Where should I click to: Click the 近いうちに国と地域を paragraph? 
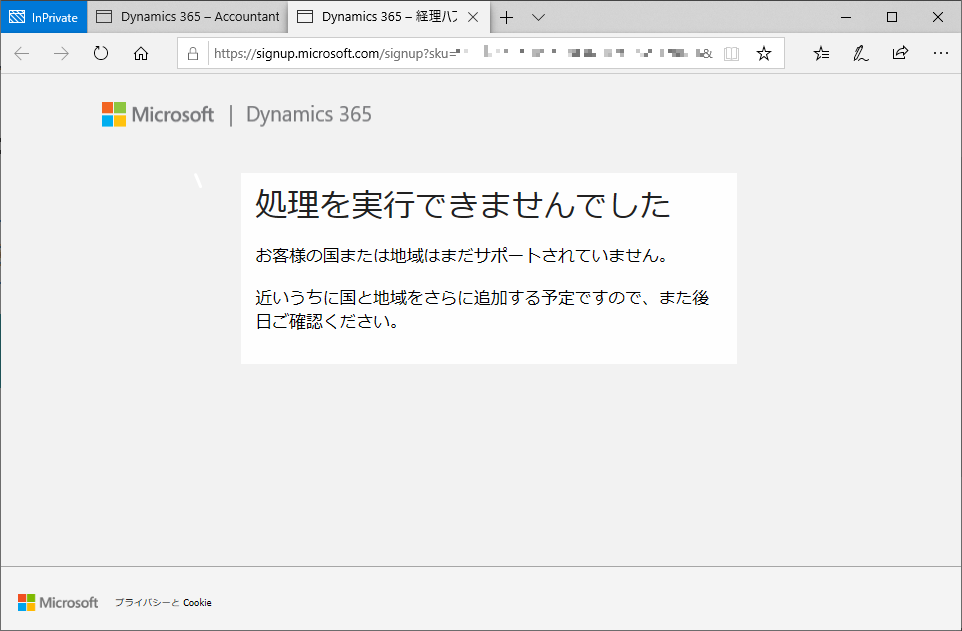(x=482, y=309)
